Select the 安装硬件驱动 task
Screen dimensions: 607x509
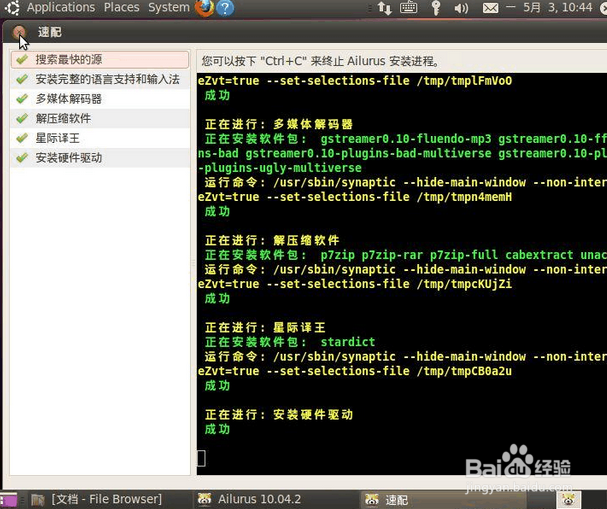[100, 158]
